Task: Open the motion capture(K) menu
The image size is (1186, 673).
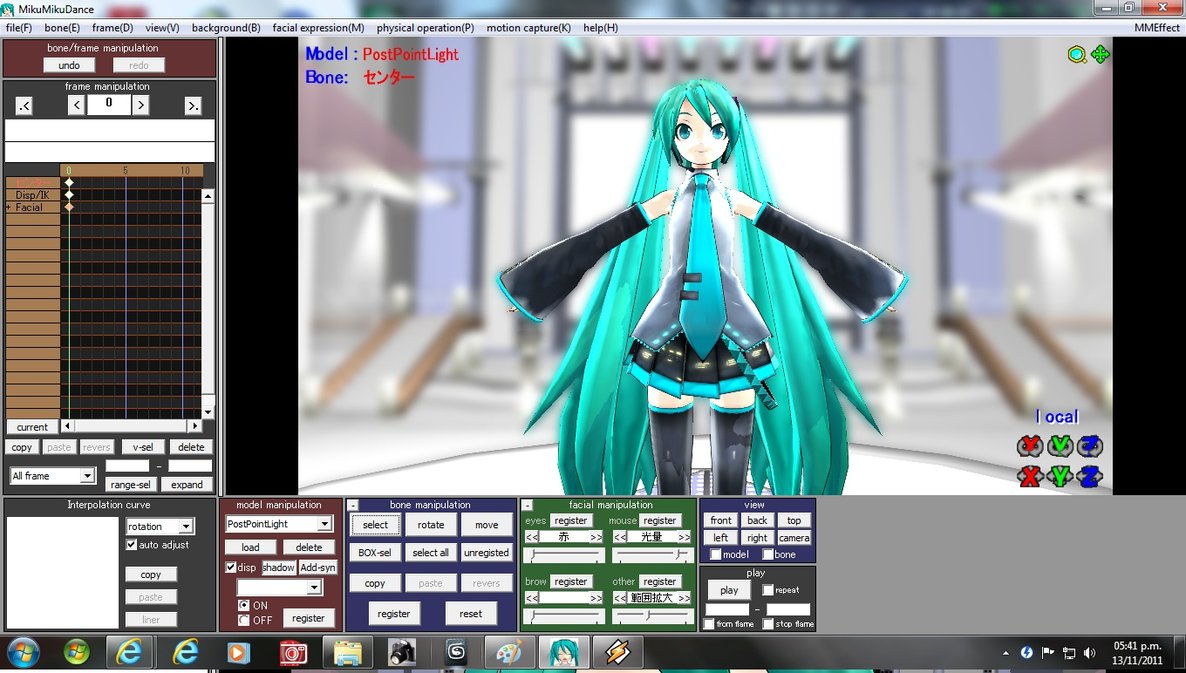Action: 528,27
